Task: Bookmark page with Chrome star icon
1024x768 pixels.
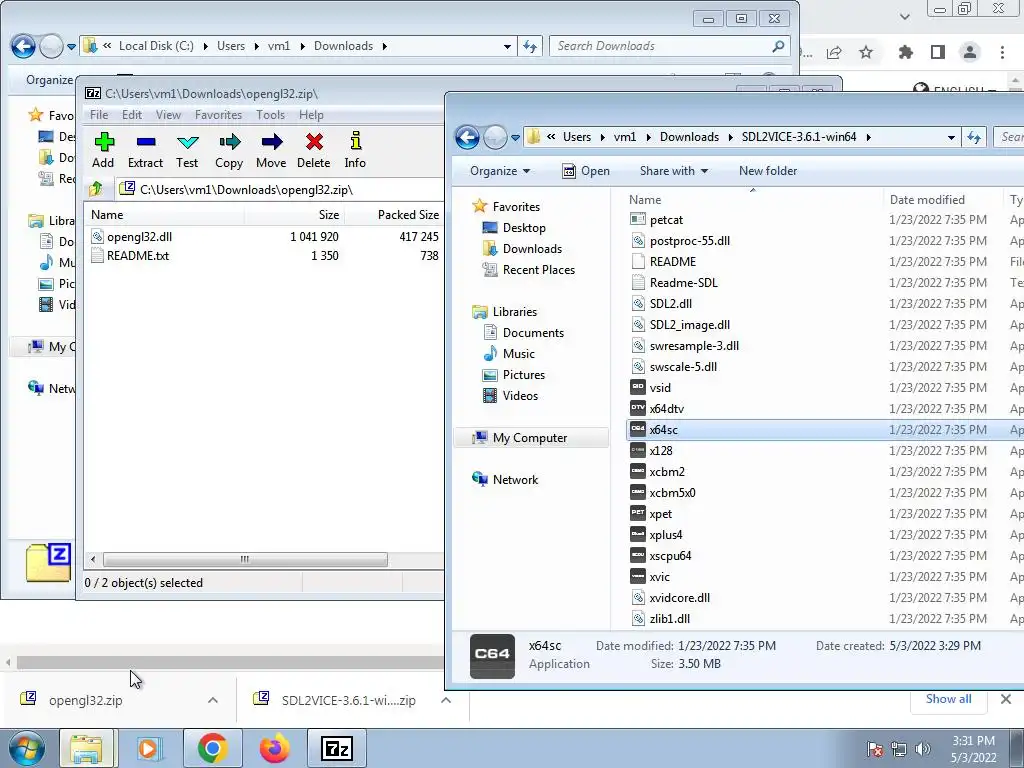Action: point(866,52)
